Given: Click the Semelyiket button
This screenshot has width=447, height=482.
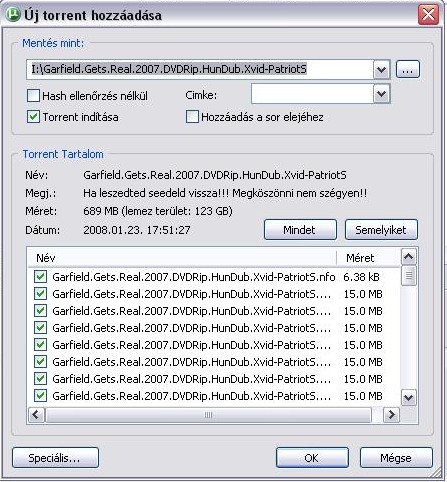Looking at the screenshot, I should tap(381, 230).
